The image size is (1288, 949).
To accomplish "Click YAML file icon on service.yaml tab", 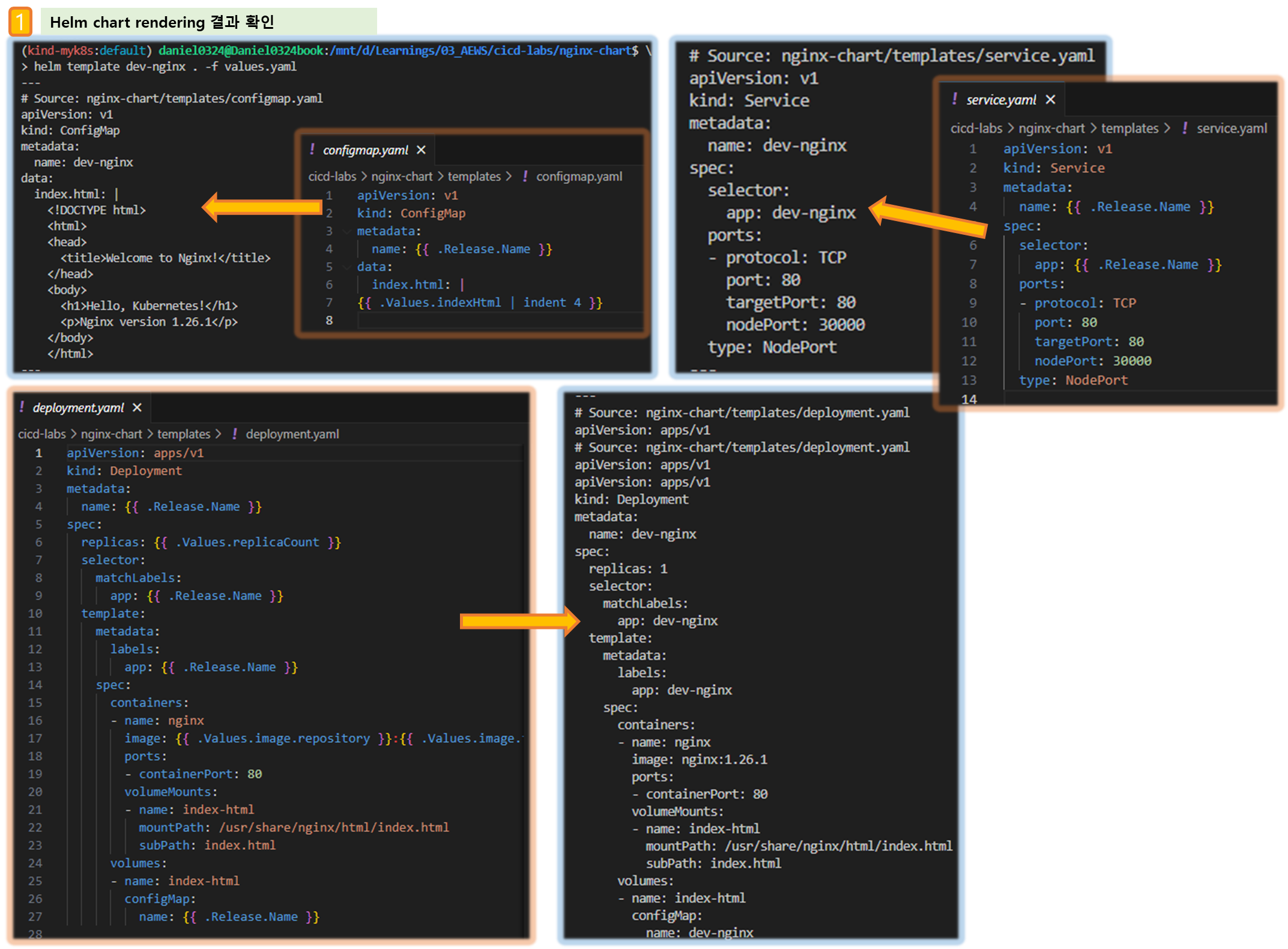I will pos(955,99).
